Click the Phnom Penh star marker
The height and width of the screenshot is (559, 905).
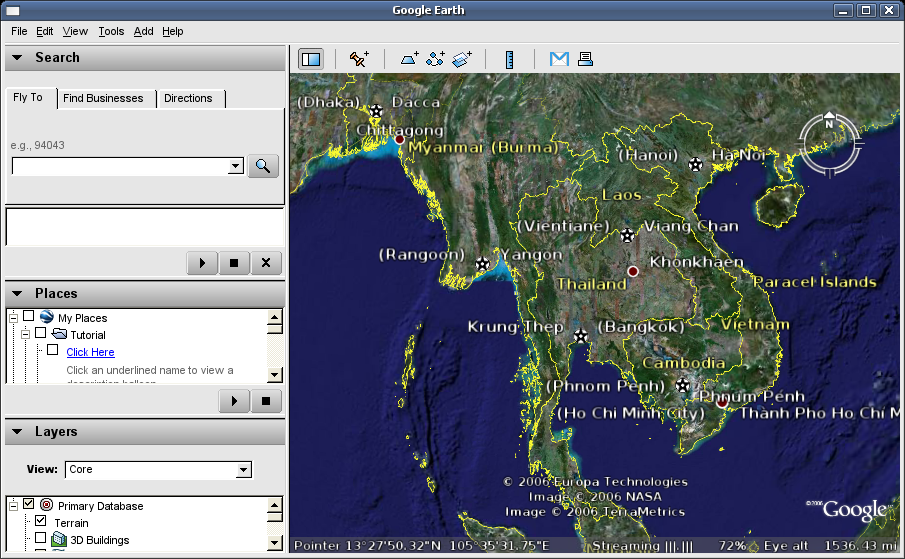click(x=683, y=385)
